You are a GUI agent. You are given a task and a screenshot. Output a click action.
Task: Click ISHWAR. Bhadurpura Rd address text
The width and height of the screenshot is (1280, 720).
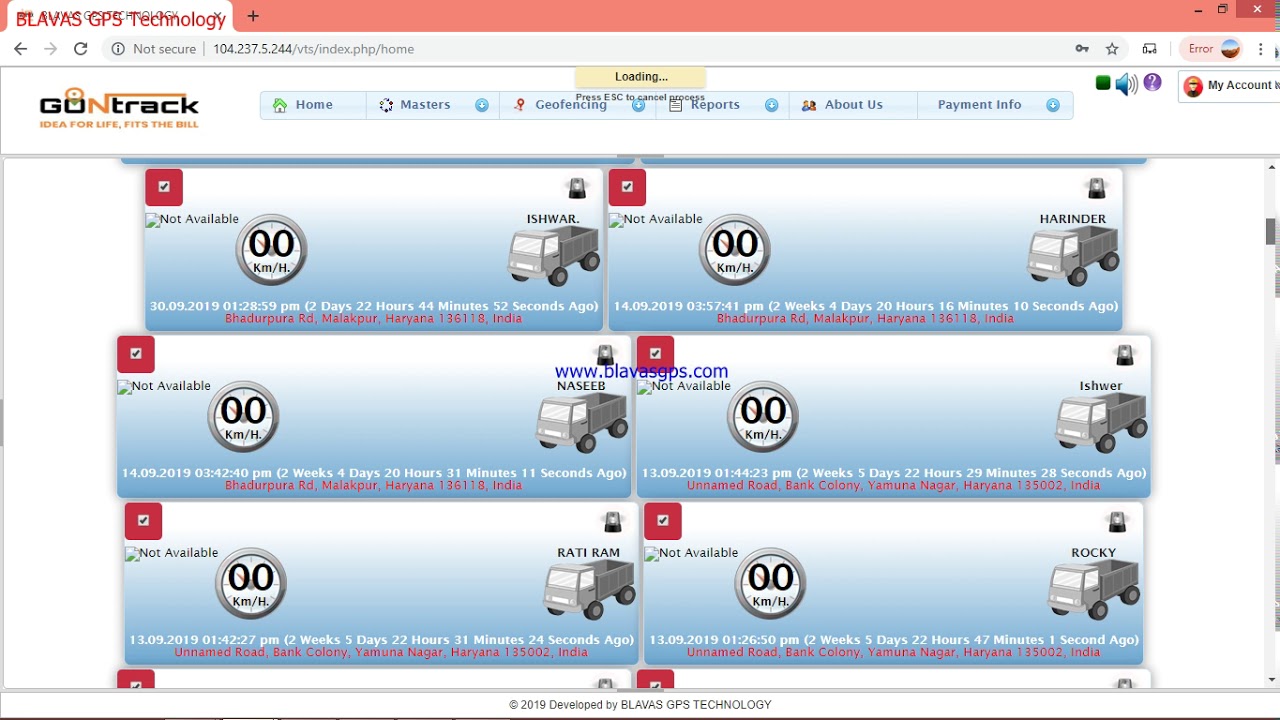coord(372,319)
